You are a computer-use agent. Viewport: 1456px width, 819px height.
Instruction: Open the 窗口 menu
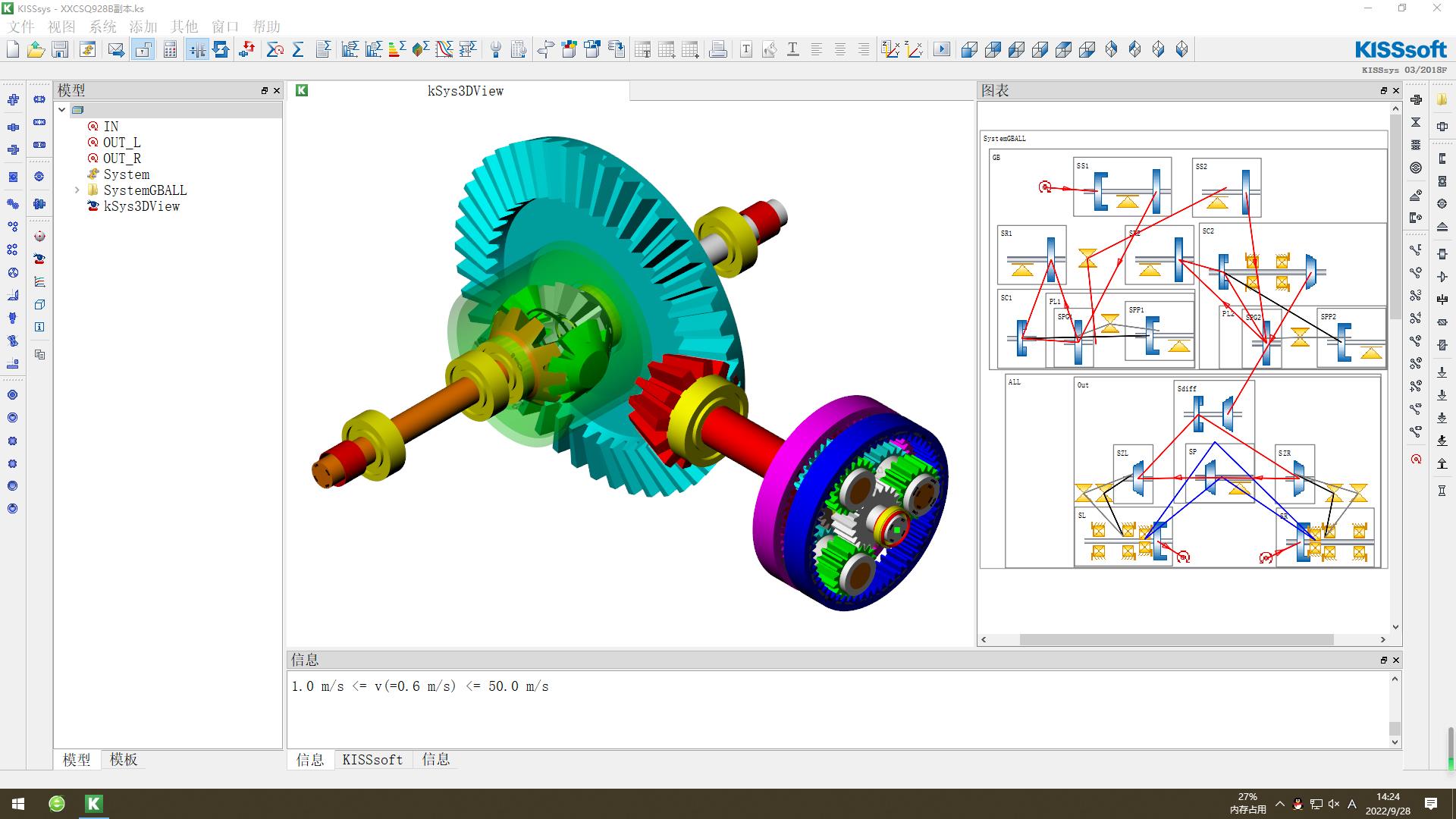[225, 27]
